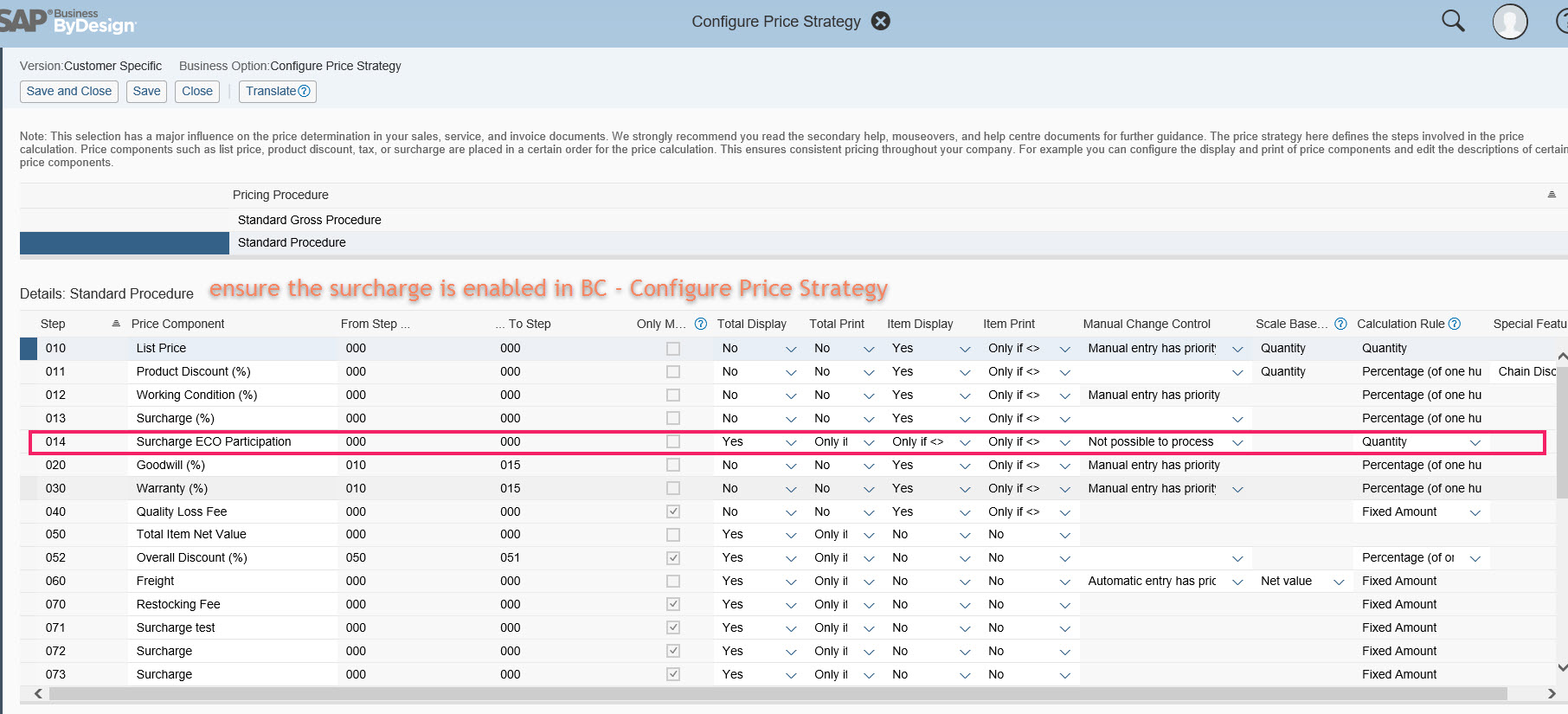Open Total Print dropdown for Surcharge ECO Participation
1568x714 pixels.
point(869,442)
